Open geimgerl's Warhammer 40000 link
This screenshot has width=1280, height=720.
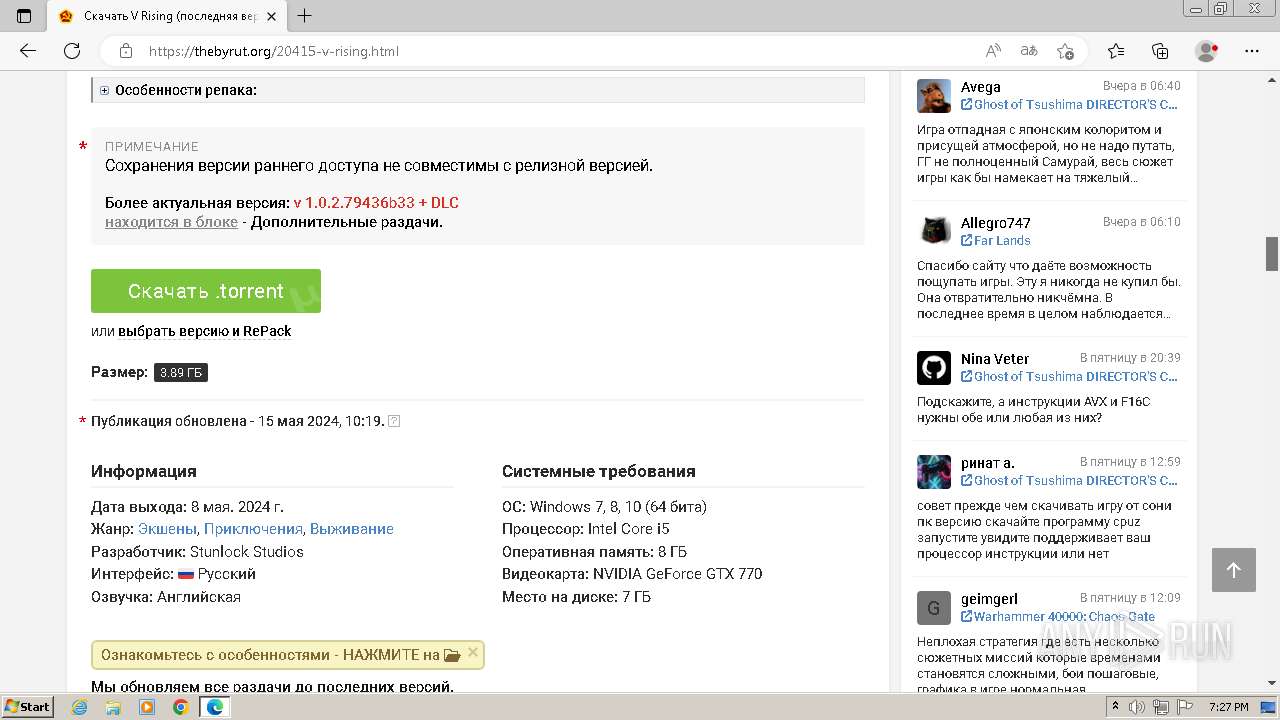coord(1057,616)
